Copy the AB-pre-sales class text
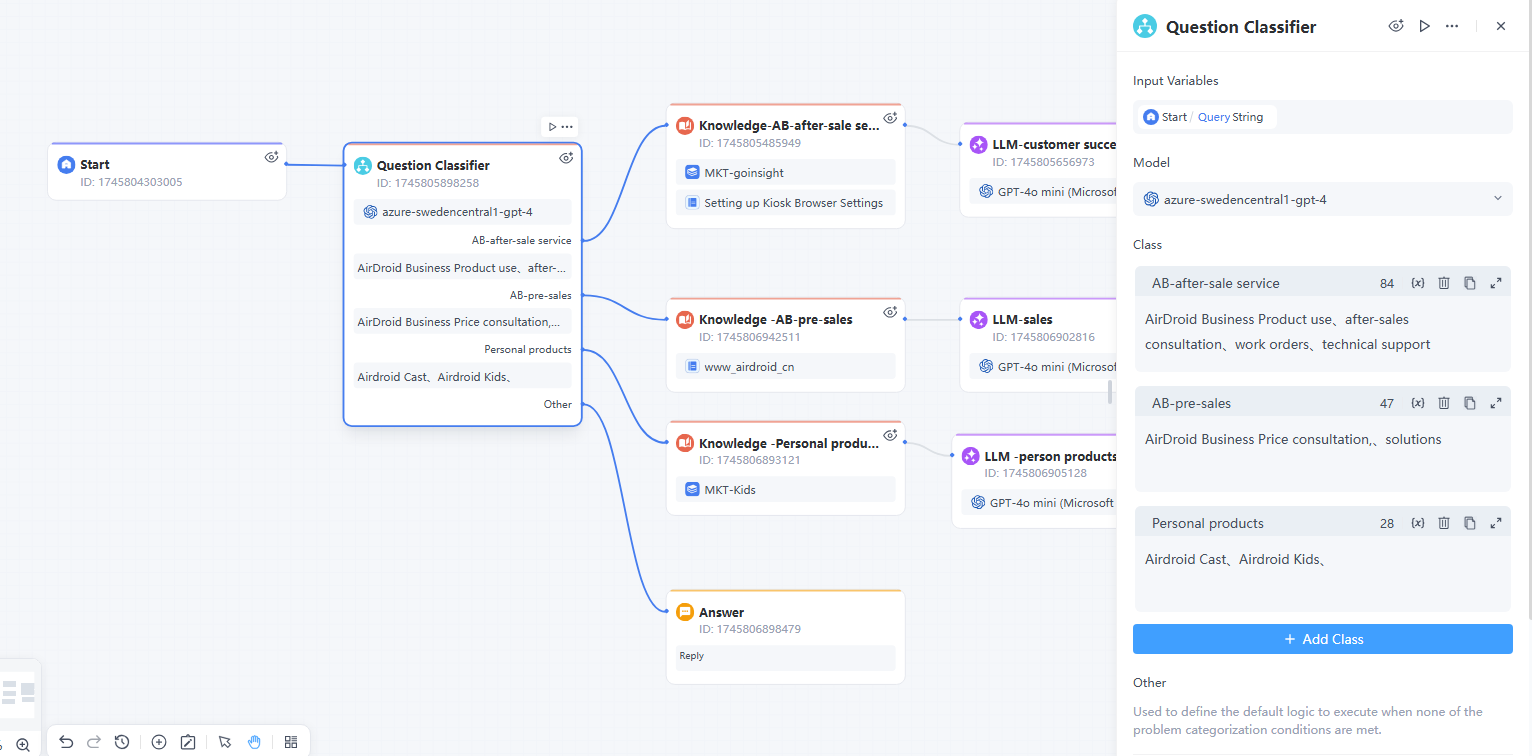The height and width of the screenshot is (756, 1532). coord(1470,403)
